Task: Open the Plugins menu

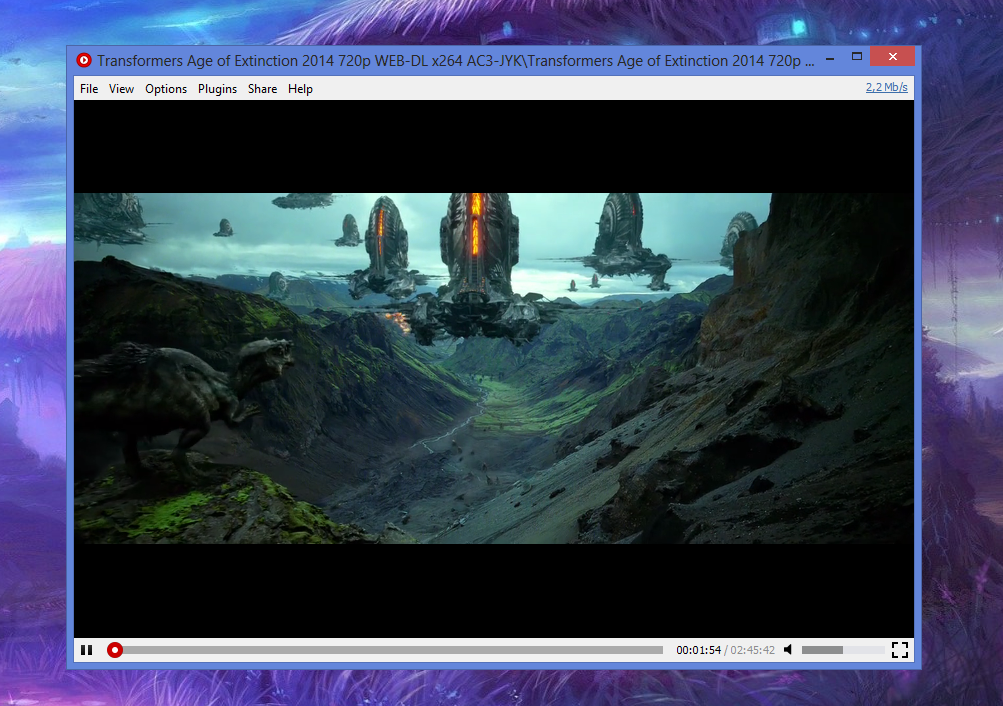Action: pyautogui.click(x=217, y=89)
